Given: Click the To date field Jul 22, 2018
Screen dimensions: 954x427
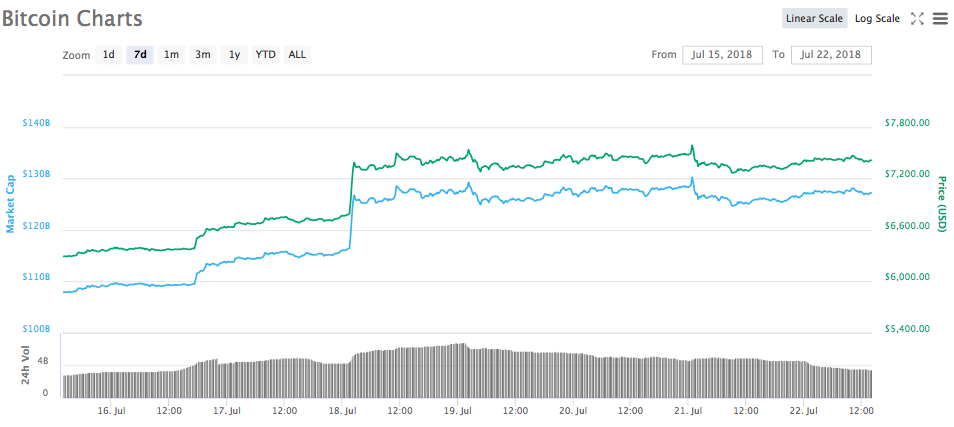Looking at the screenshot, I should pos(831,55).
